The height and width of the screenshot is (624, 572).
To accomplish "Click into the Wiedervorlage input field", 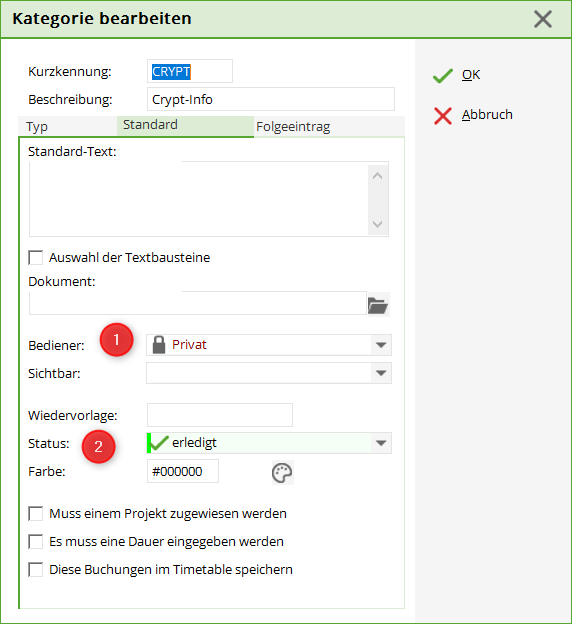I will pyautogui.click(x=220, y=415).
